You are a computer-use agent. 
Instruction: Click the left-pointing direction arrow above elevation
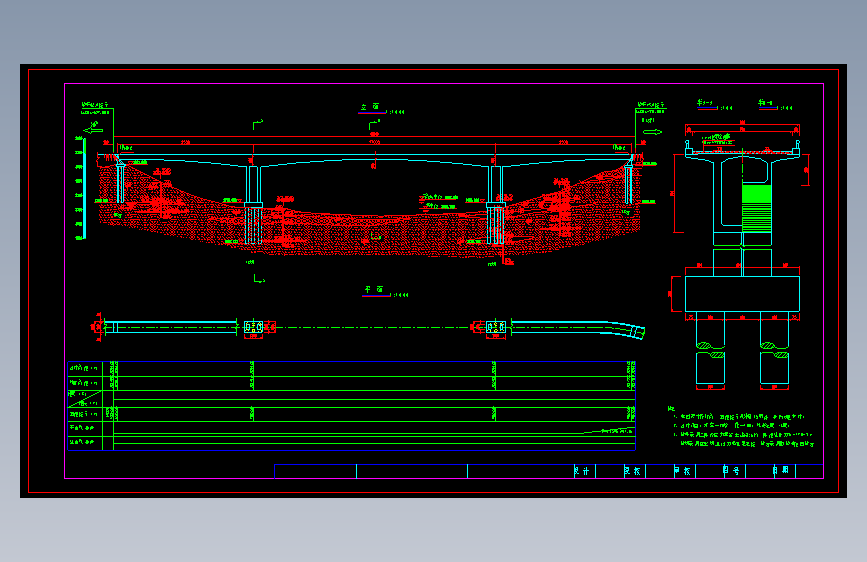point(92,131)
